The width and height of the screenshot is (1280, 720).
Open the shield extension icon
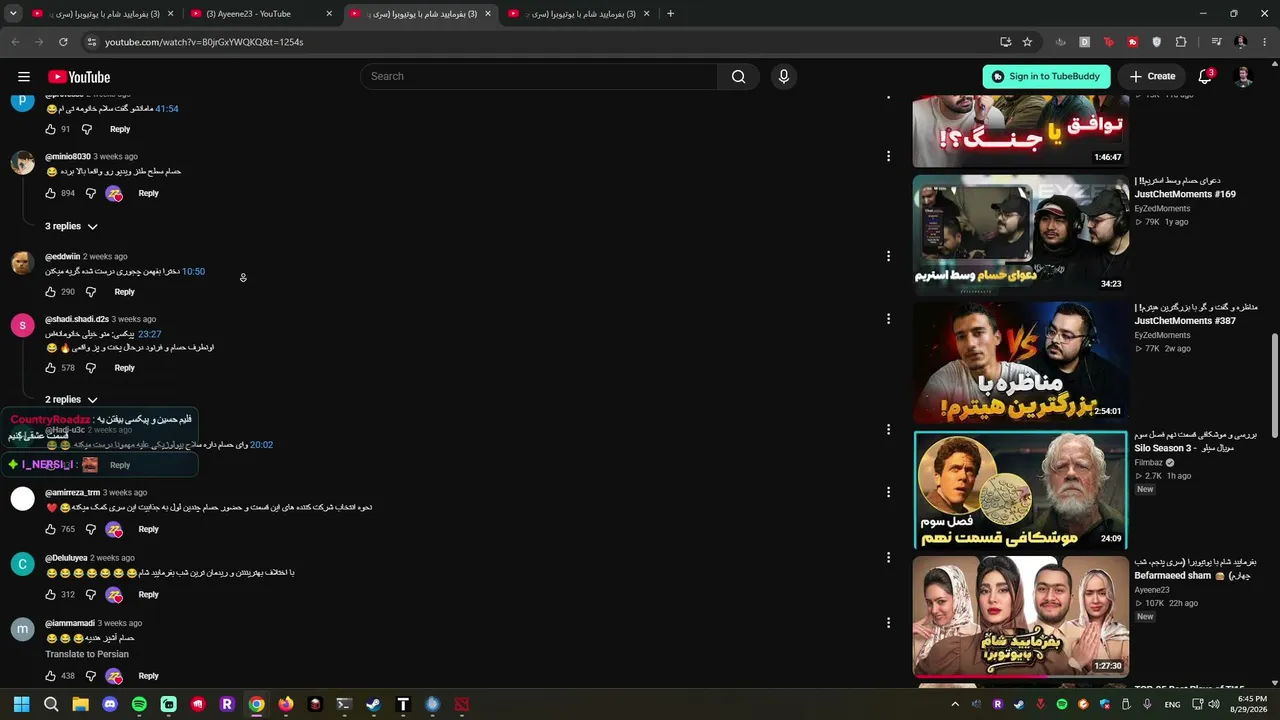click(1157, 42)
